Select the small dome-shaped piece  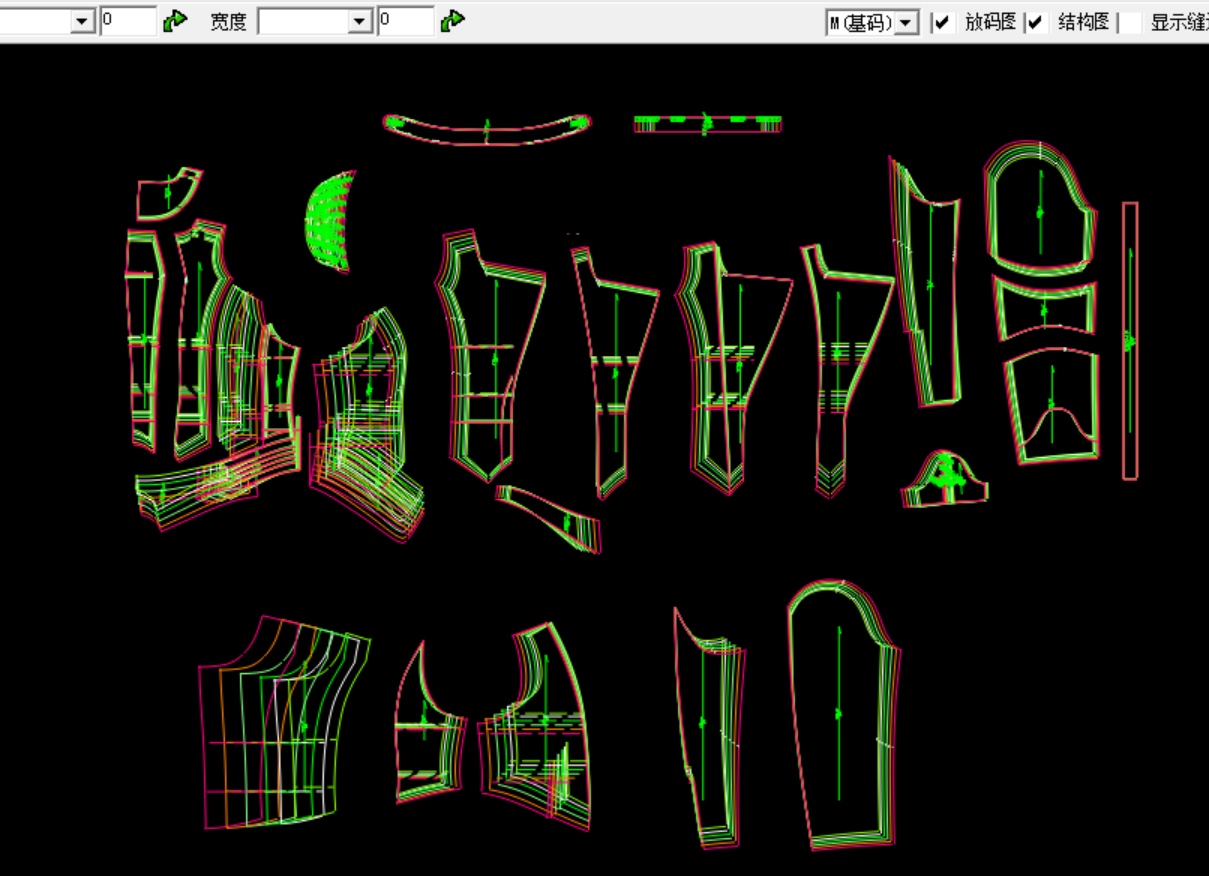[943, 481]
